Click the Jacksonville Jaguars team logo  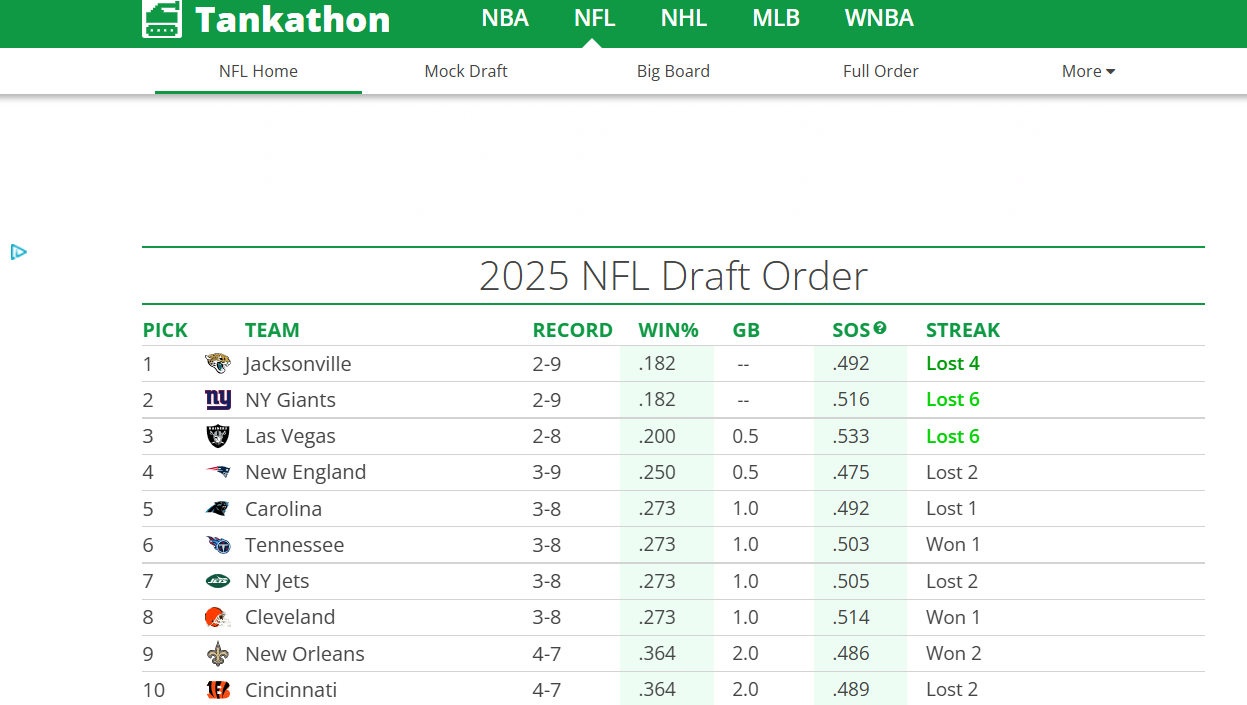218,364
